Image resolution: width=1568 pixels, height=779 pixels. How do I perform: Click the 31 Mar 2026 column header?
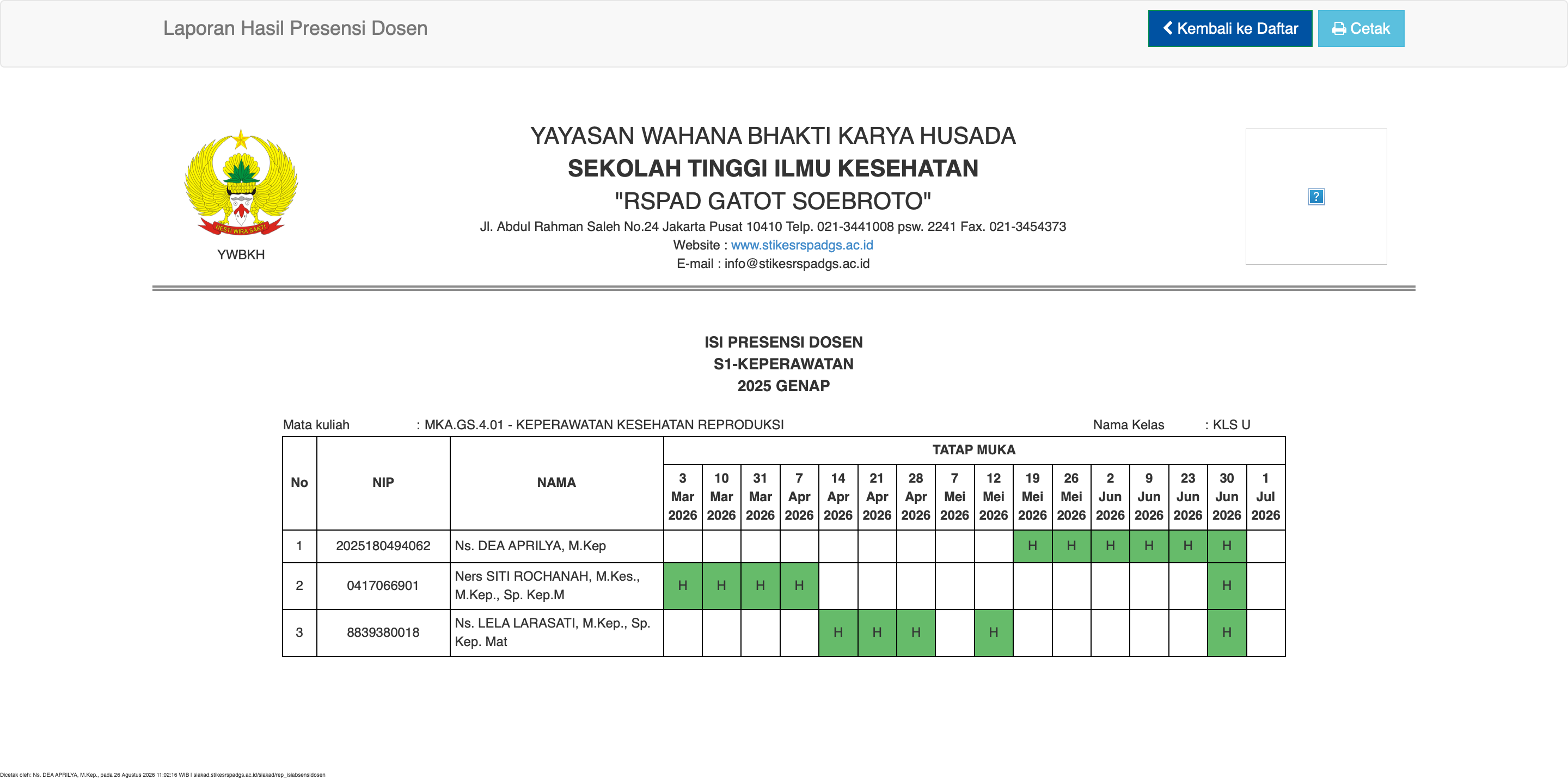[x=760, y=497]
